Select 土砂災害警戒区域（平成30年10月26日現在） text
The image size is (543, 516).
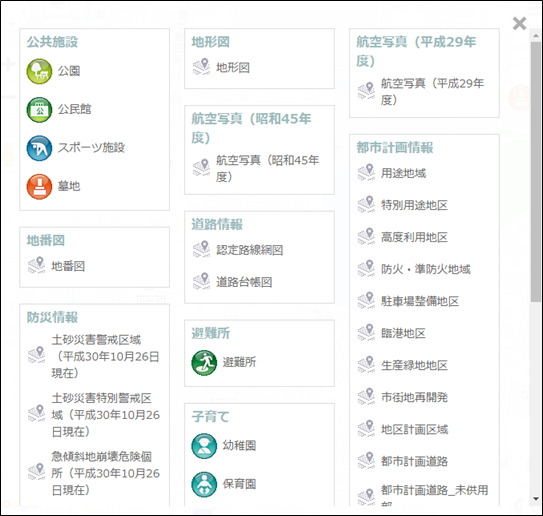[x=105, y=356]
